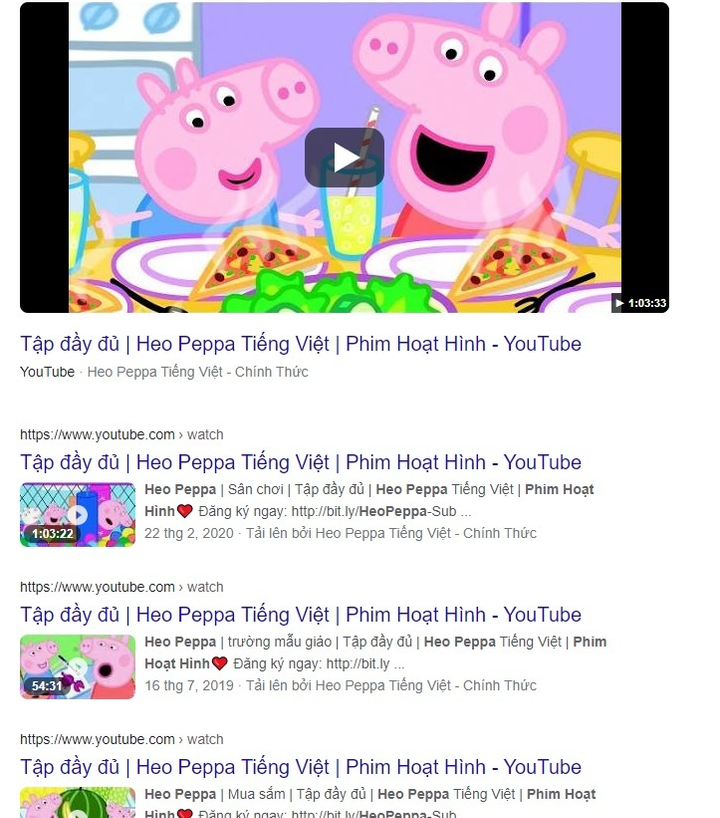Open the 54:31 video thumbnail
The image size is (720, 818).
click(78, 667)
